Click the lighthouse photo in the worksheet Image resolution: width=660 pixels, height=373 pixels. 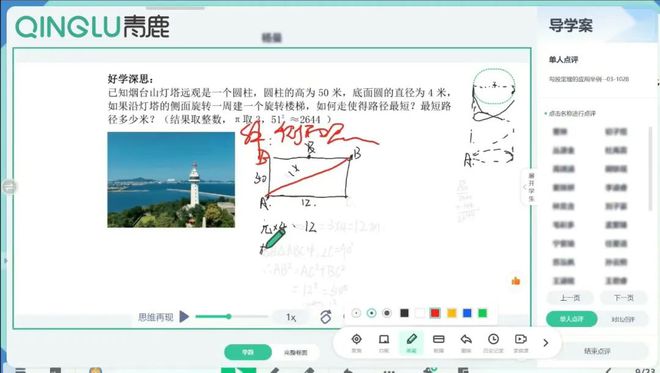point(171,180)
